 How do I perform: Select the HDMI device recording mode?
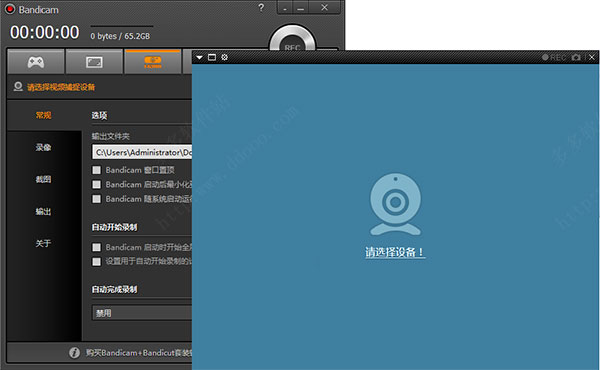(x=153, y=62)
